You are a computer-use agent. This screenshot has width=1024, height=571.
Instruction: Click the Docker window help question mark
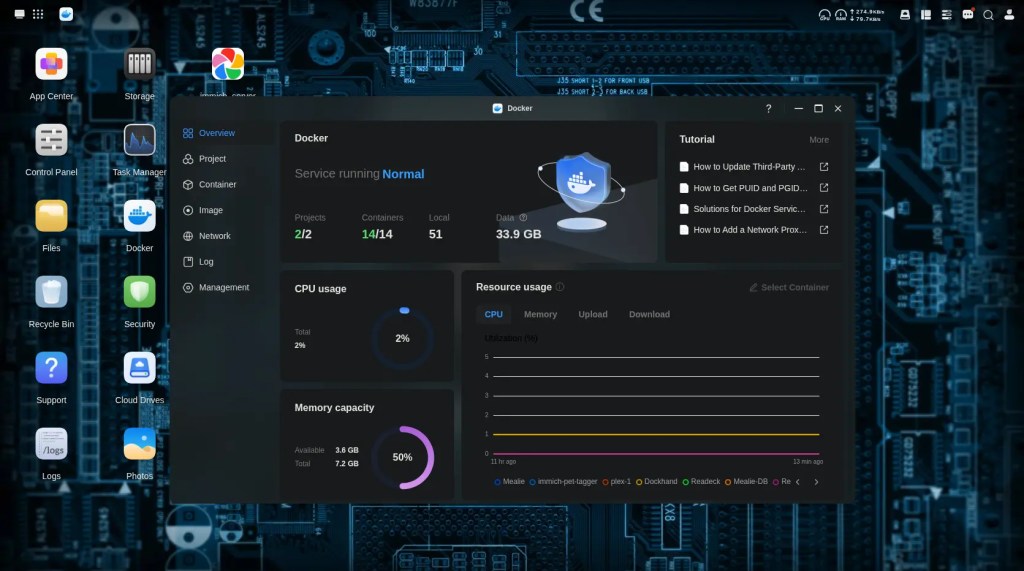[769, 108]
